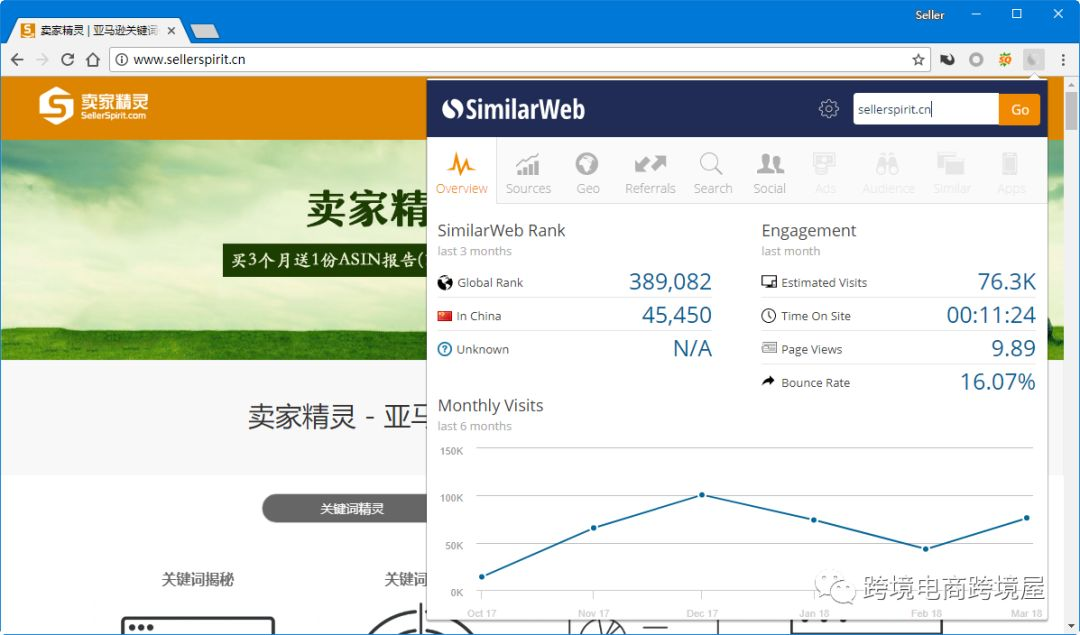Go back in browser history

coord(17,60)
